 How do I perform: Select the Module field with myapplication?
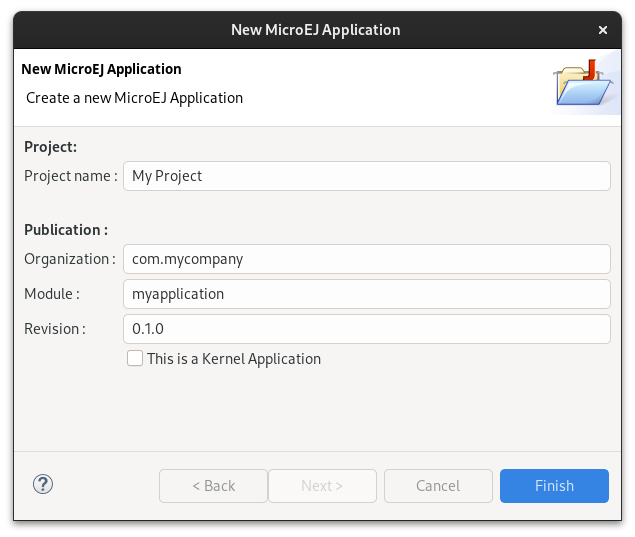[366, 294]
